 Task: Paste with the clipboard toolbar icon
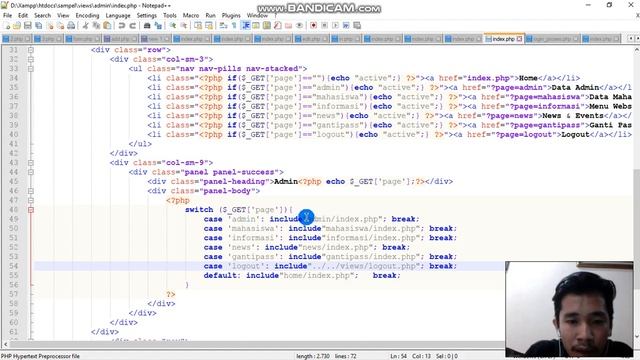point(107,25)
